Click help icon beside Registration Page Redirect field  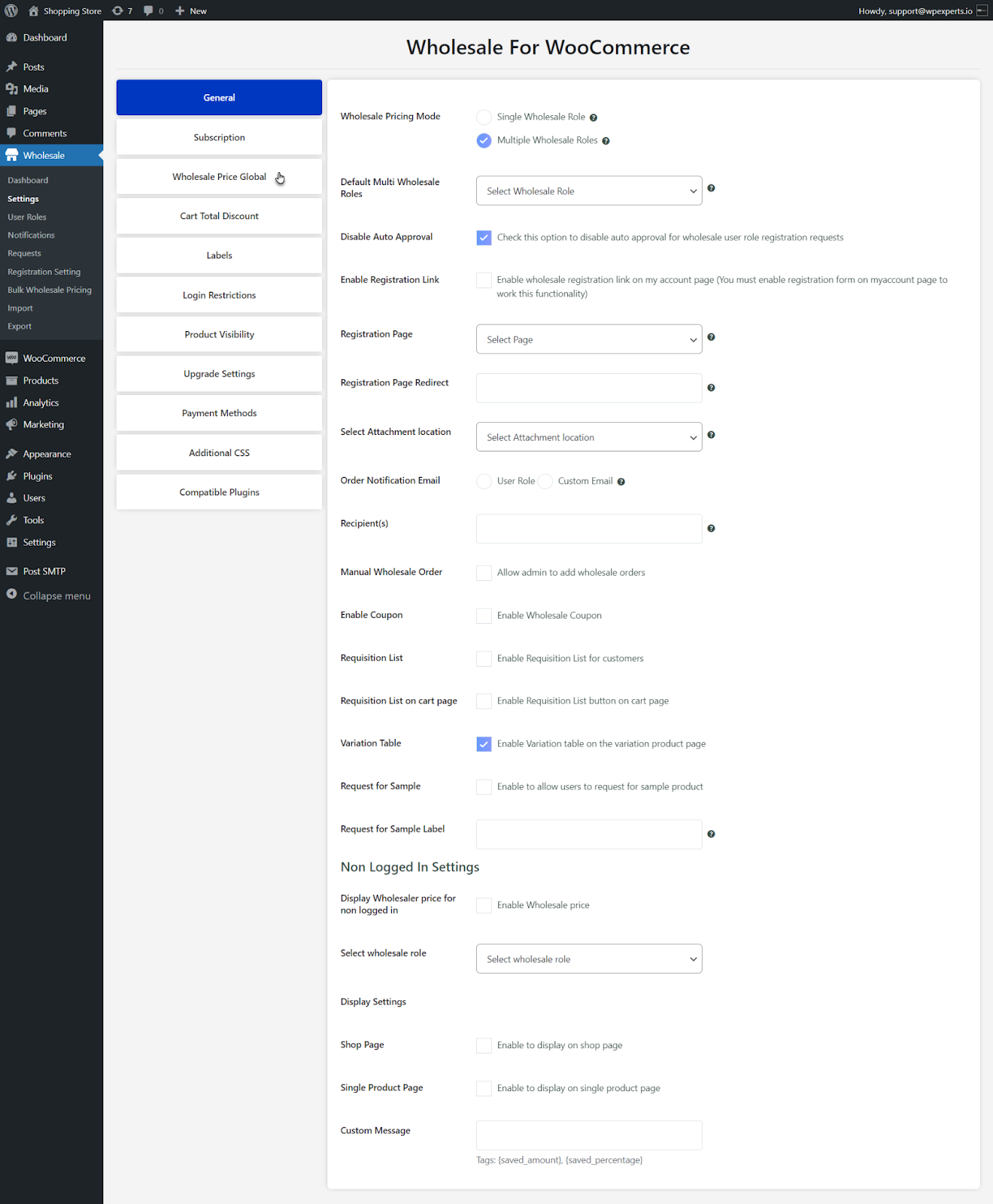coord(711,388)
